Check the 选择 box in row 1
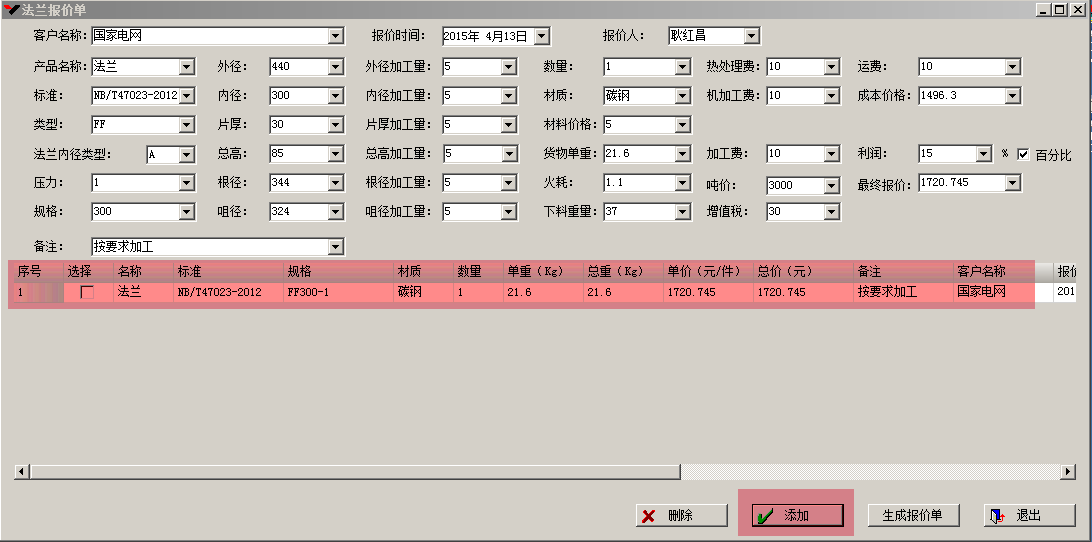This screenshot has width=1092, height=542. pos(87,292)
